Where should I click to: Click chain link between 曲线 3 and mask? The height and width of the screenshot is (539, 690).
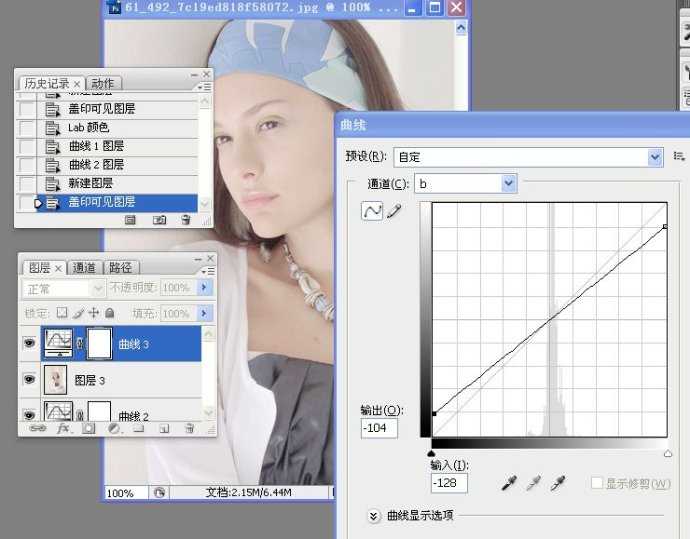tap(80, 344)
